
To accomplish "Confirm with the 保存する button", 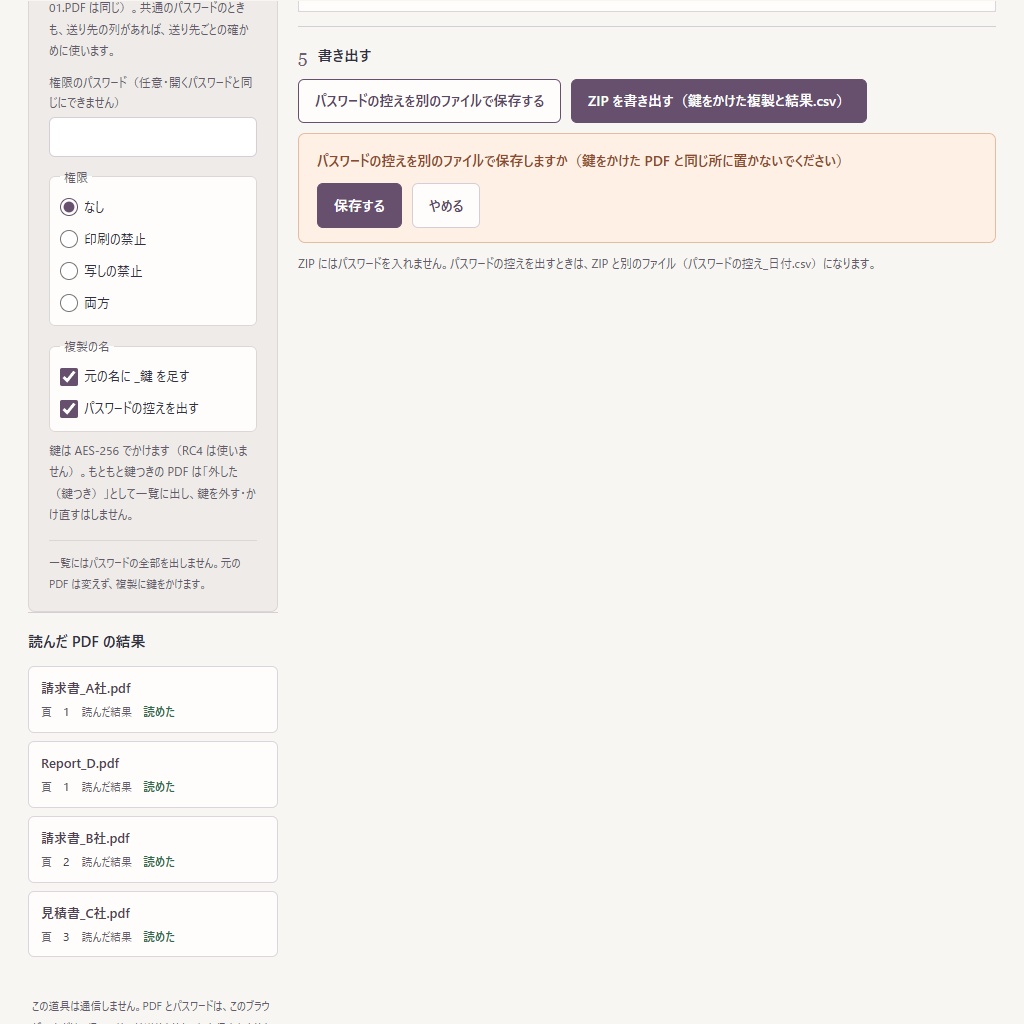I will pyautogui.click(x=359, y=206).
